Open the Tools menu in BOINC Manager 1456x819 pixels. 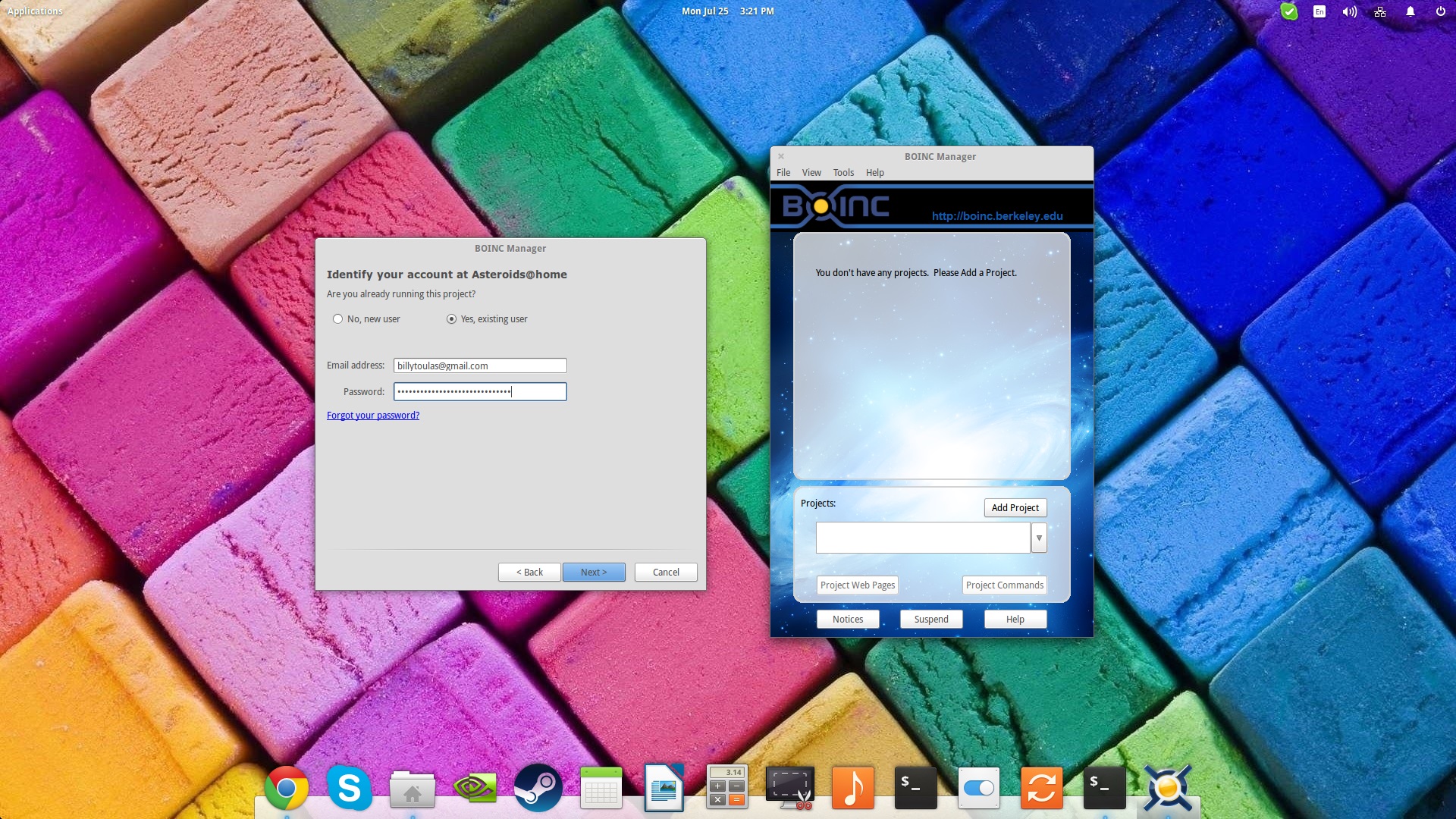[x=843, y=173]
